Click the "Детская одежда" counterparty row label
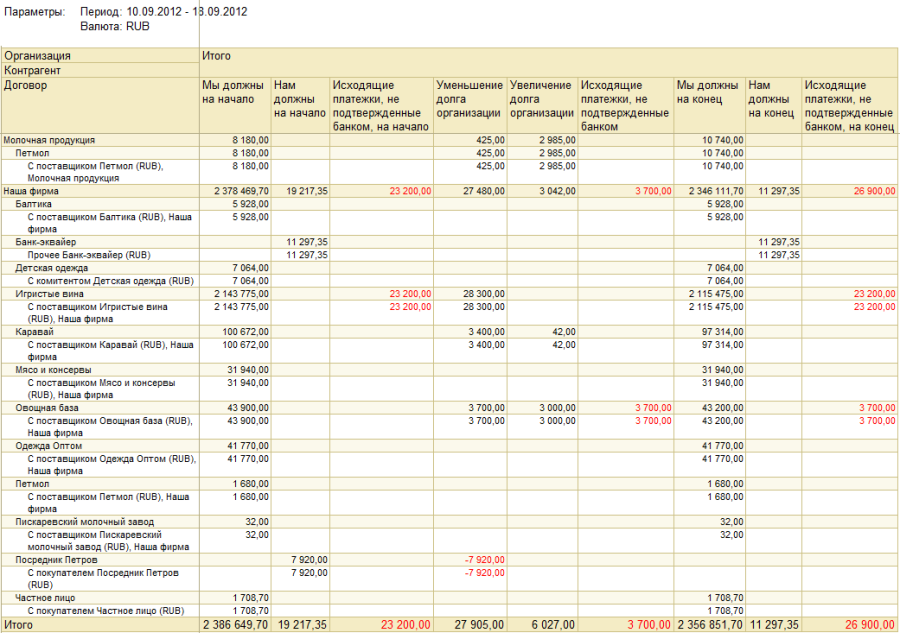Screen dimensions: 900x633 (52, 268)
